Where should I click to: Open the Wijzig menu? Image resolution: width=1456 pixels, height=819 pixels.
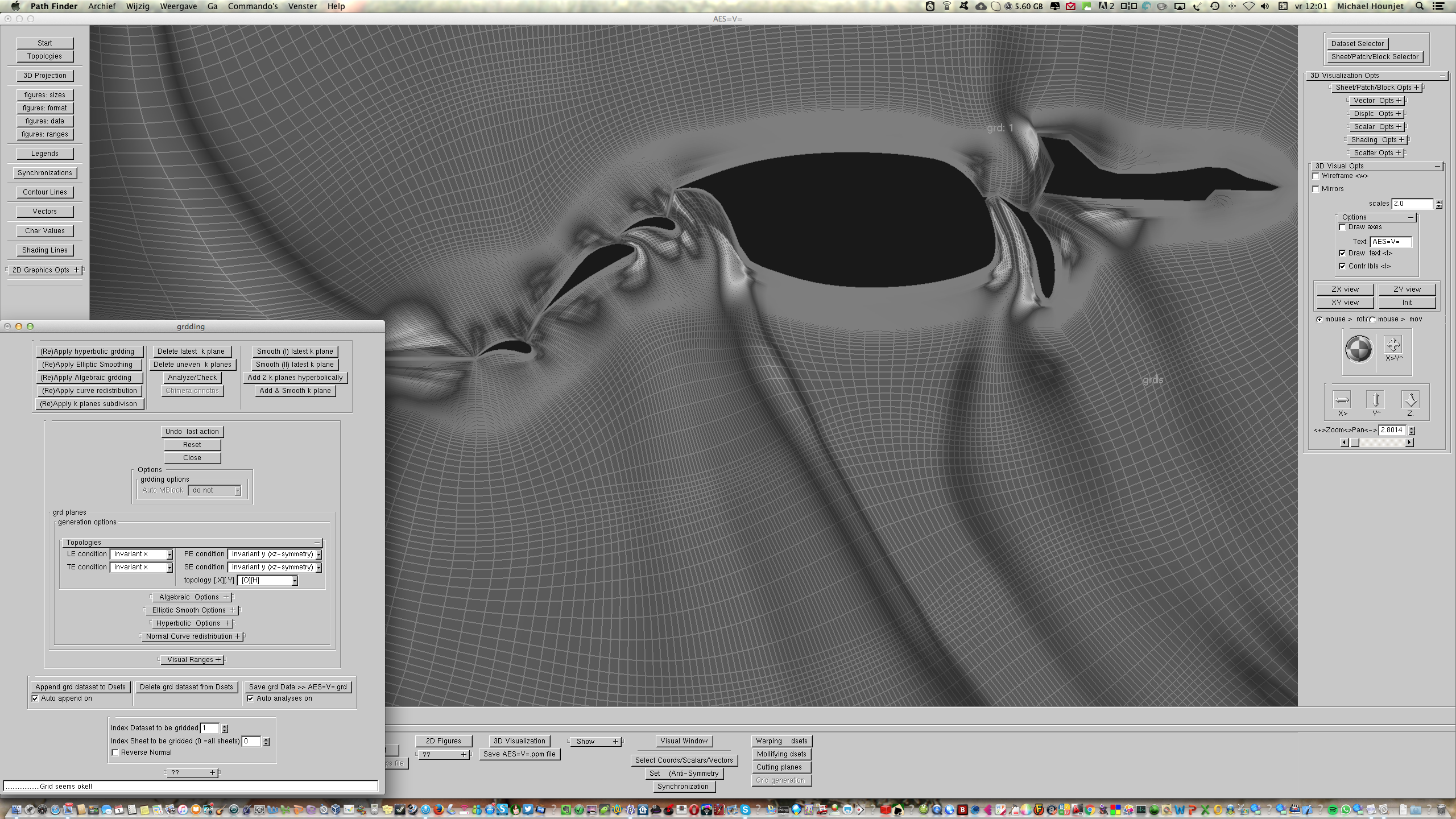[138, 6]
